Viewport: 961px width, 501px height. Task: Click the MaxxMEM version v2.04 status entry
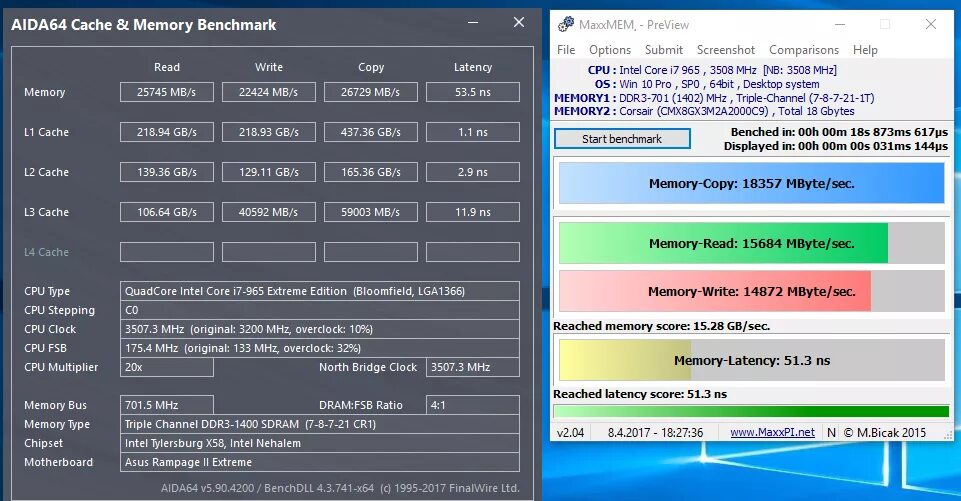click(x=571, y=432)
